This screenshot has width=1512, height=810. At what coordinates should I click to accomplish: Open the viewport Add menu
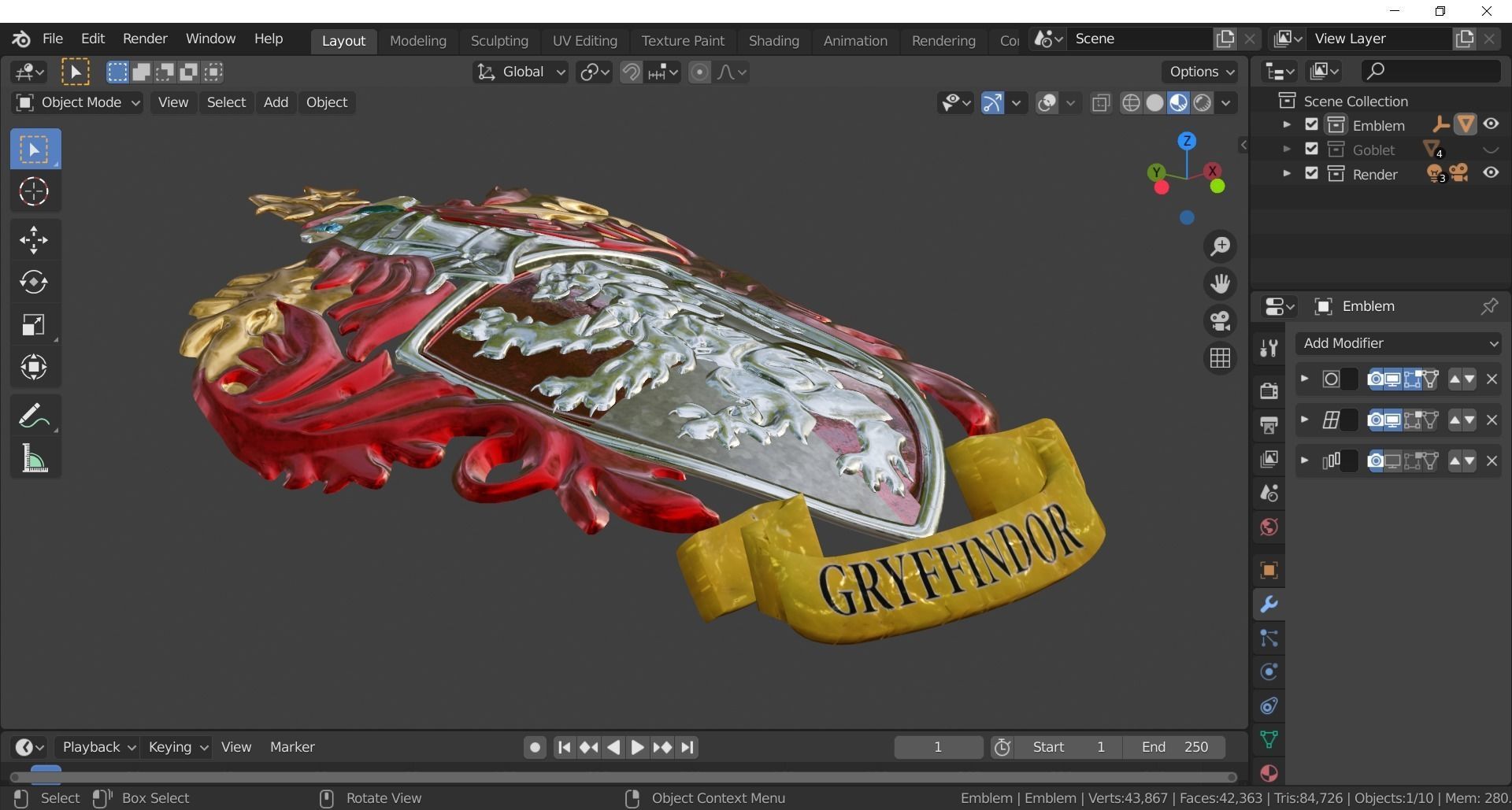pyautogui.click(x=276, y=102)
